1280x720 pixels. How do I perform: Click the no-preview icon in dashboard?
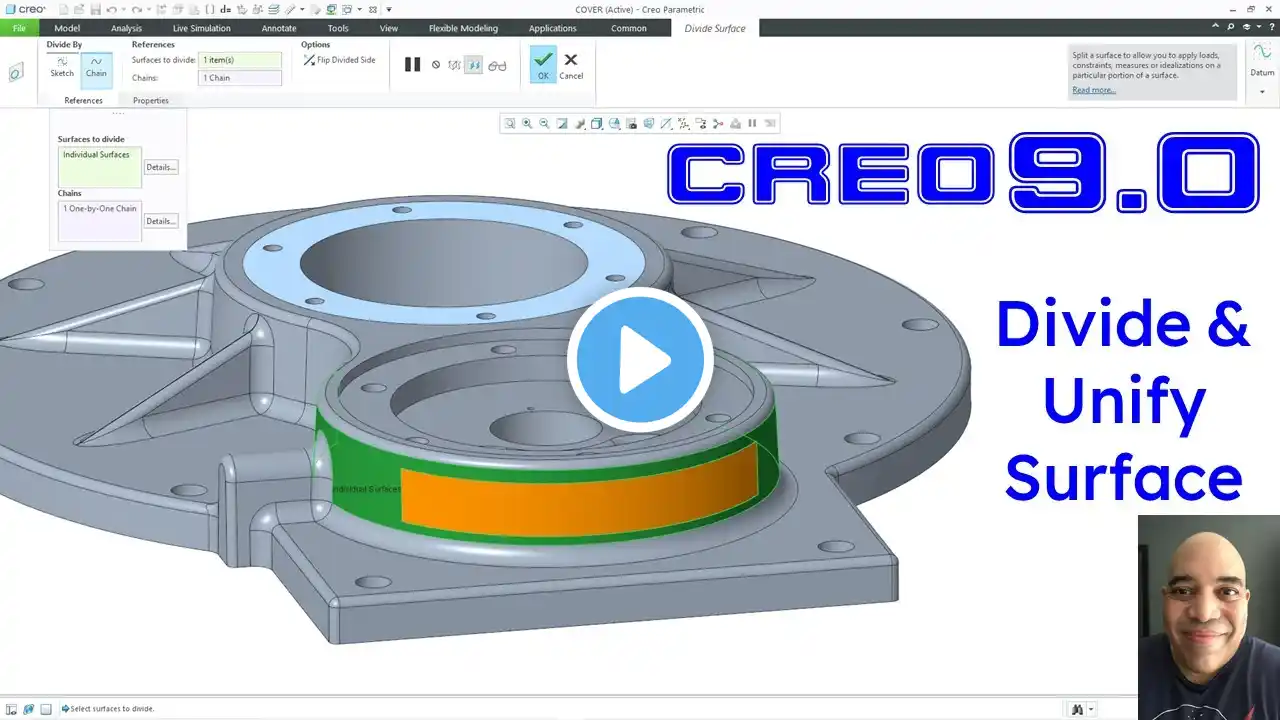click(436, 65)
